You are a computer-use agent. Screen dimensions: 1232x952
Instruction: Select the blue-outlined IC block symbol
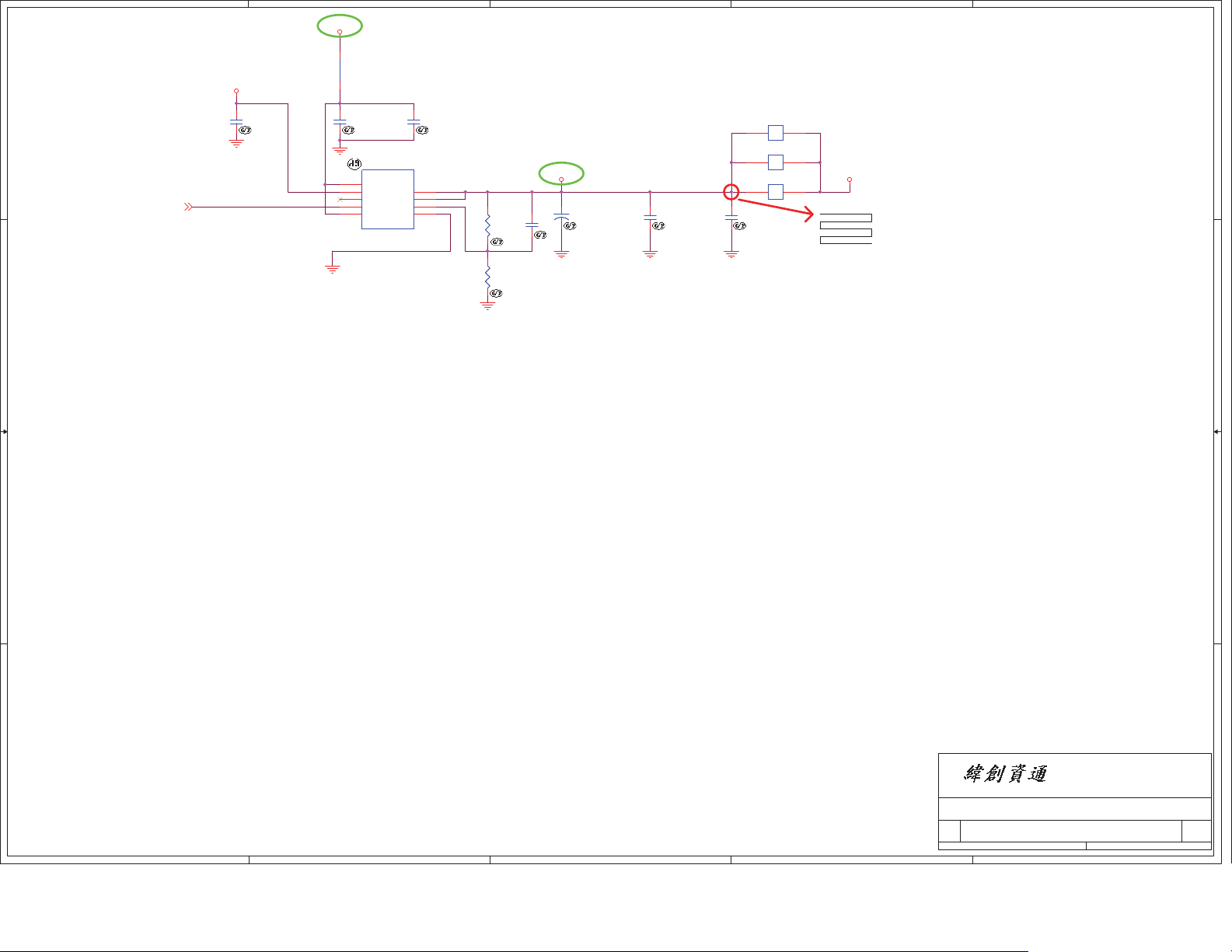388,199
